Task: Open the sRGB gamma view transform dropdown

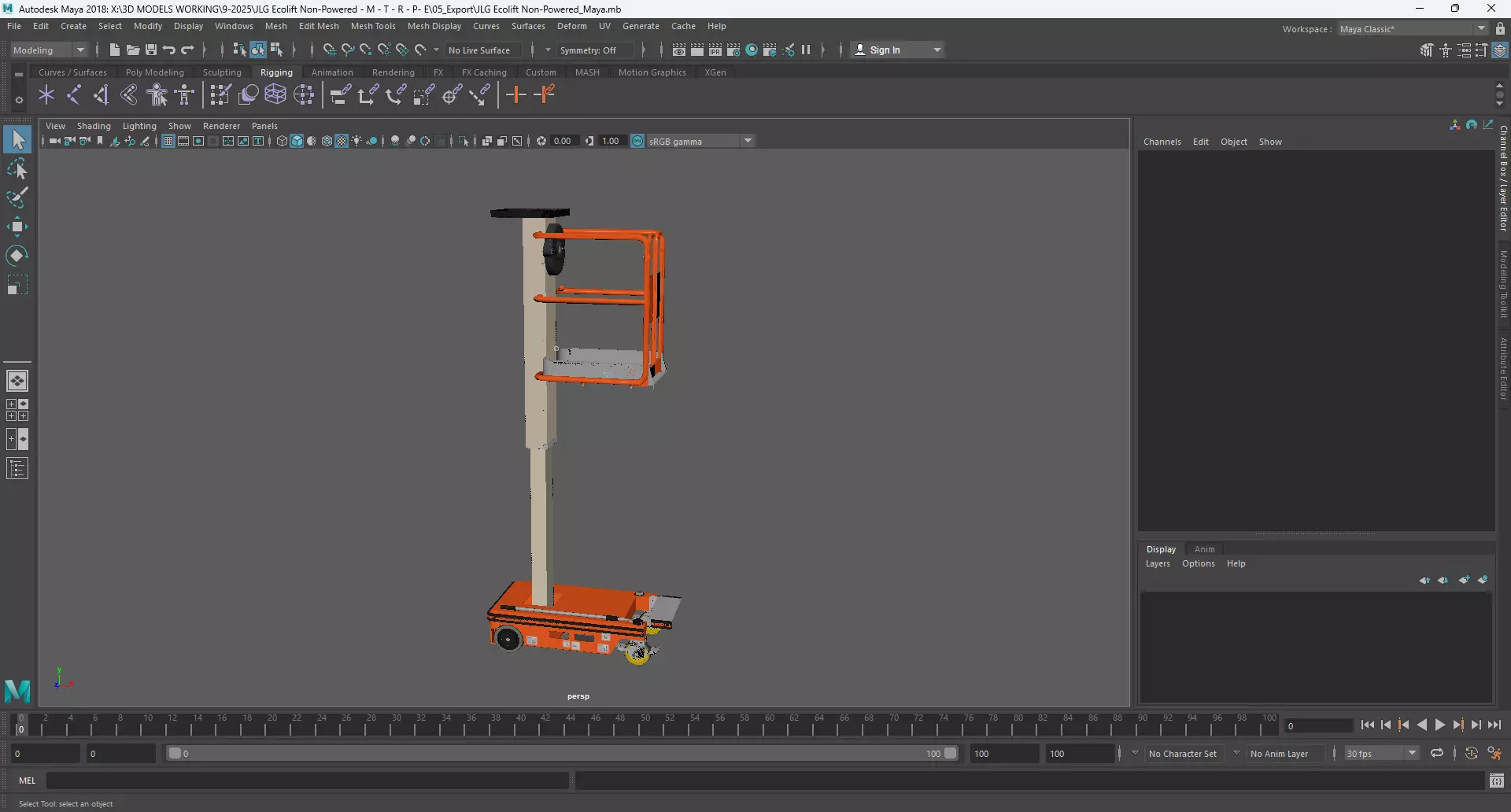Action: pos(700,141)
